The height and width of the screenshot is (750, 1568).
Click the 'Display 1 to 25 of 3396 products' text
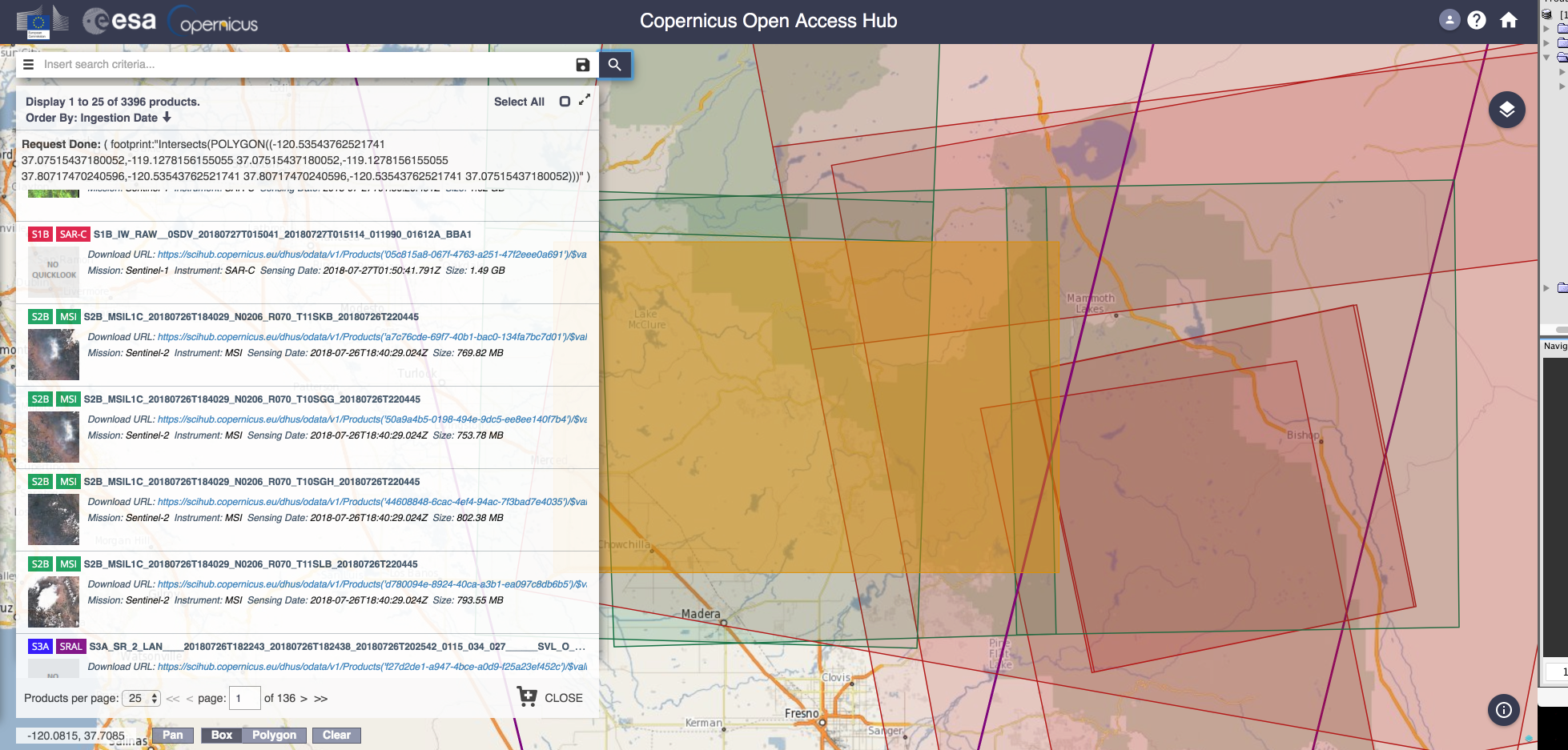[x=113, y=102]
